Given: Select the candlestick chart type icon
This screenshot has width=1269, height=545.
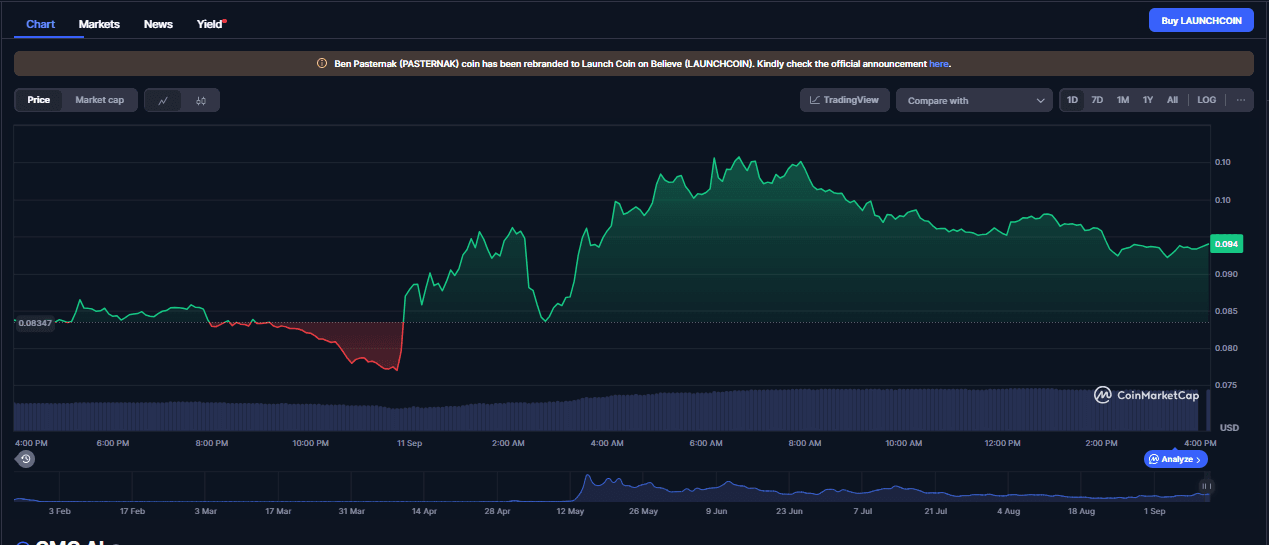Looking at the screenshot, I should pyautogui.click(x=201, y=100).
